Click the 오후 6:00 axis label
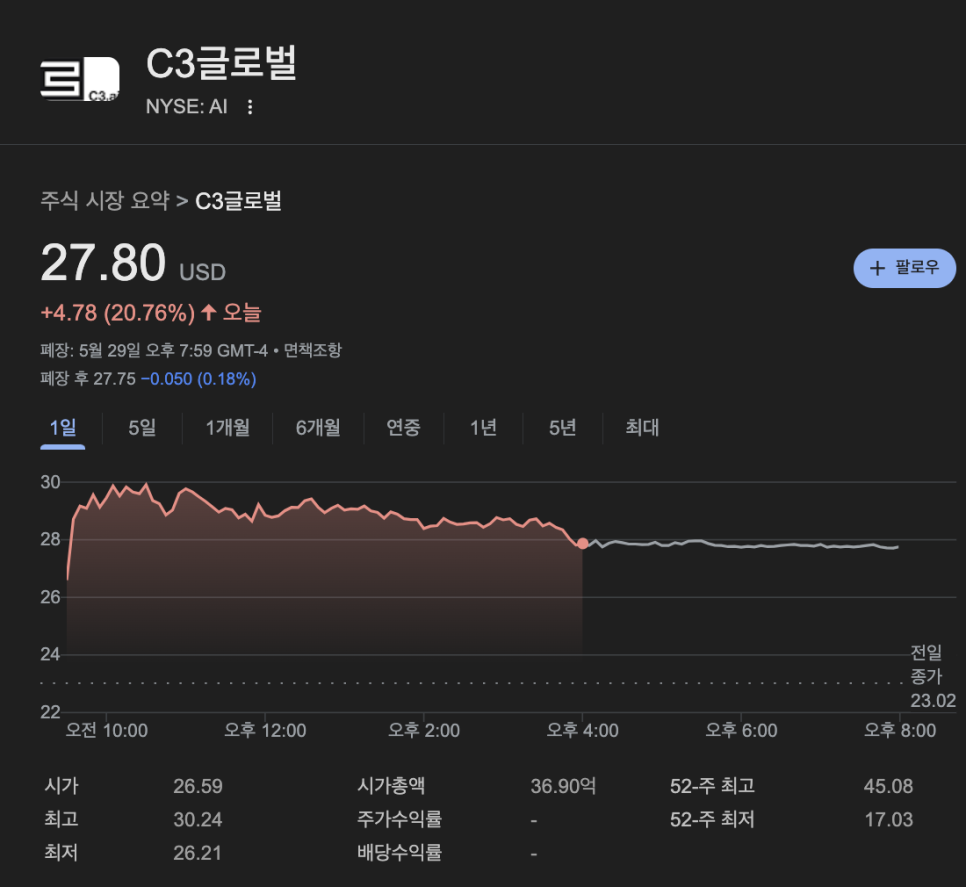The width and height of the screenshot is (966, 887). click(741, 731)
